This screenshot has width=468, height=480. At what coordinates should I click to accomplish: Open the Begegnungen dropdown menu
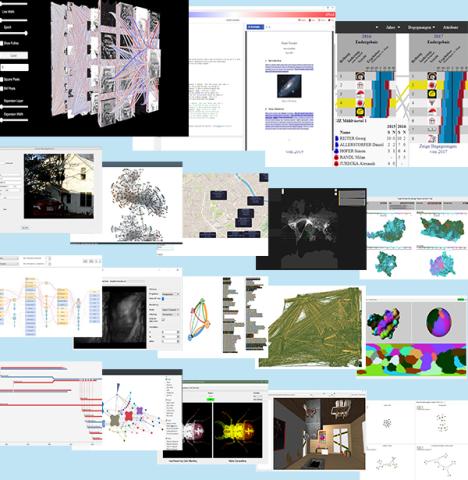(x=421, y=27)
